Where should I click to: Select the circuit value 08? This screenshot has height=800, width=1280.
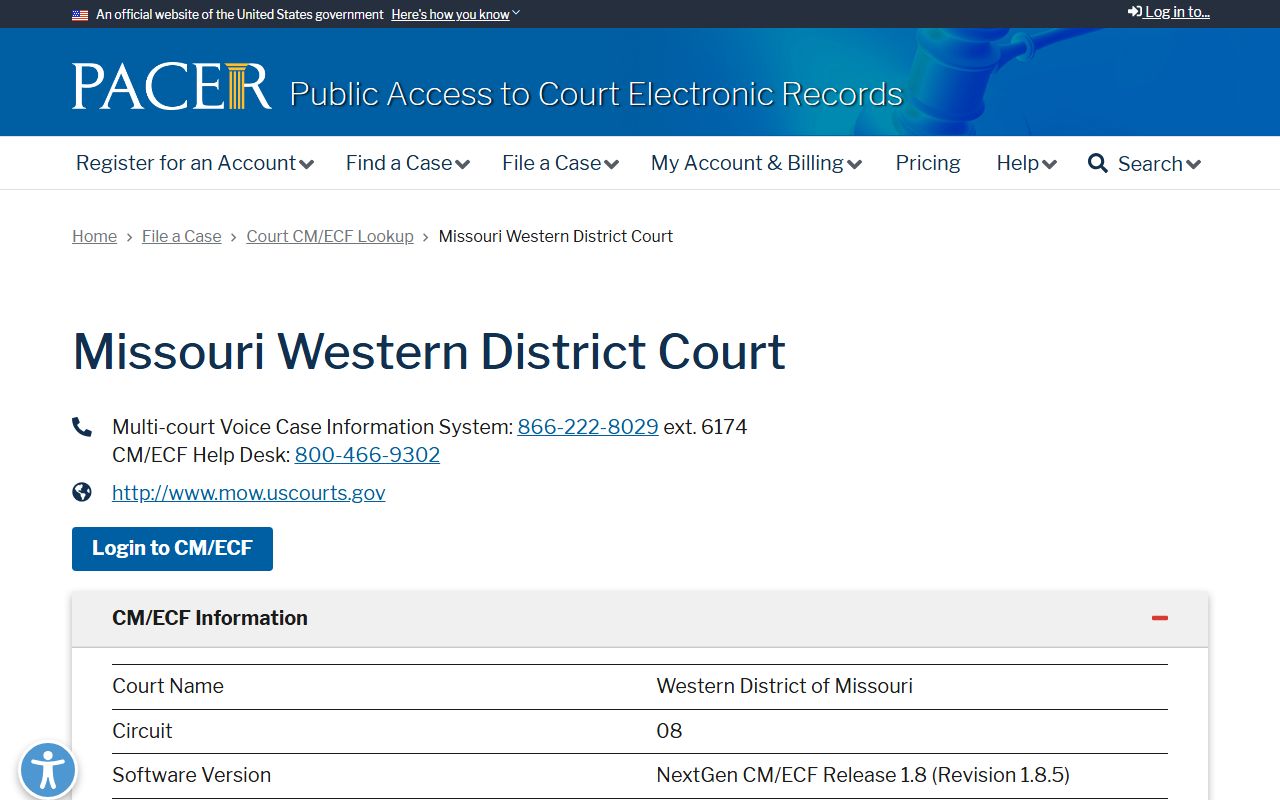[x=669, y=731]
